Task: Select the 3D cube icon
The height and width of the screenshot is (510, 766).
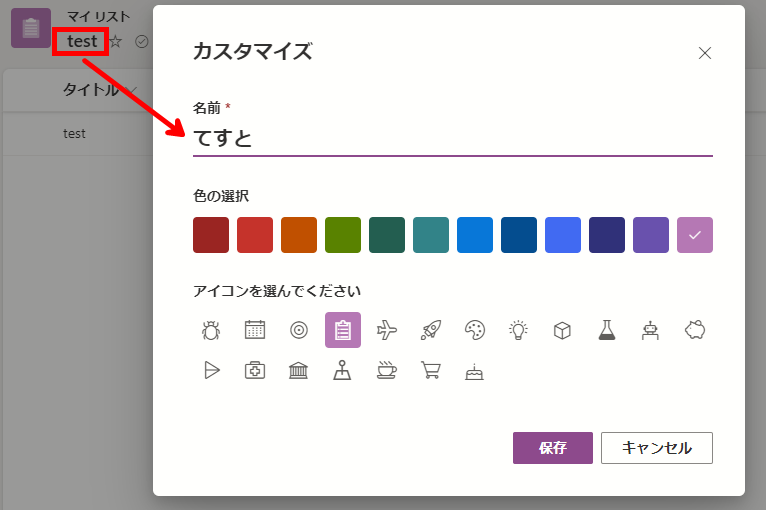Action: tap(563, 330)
